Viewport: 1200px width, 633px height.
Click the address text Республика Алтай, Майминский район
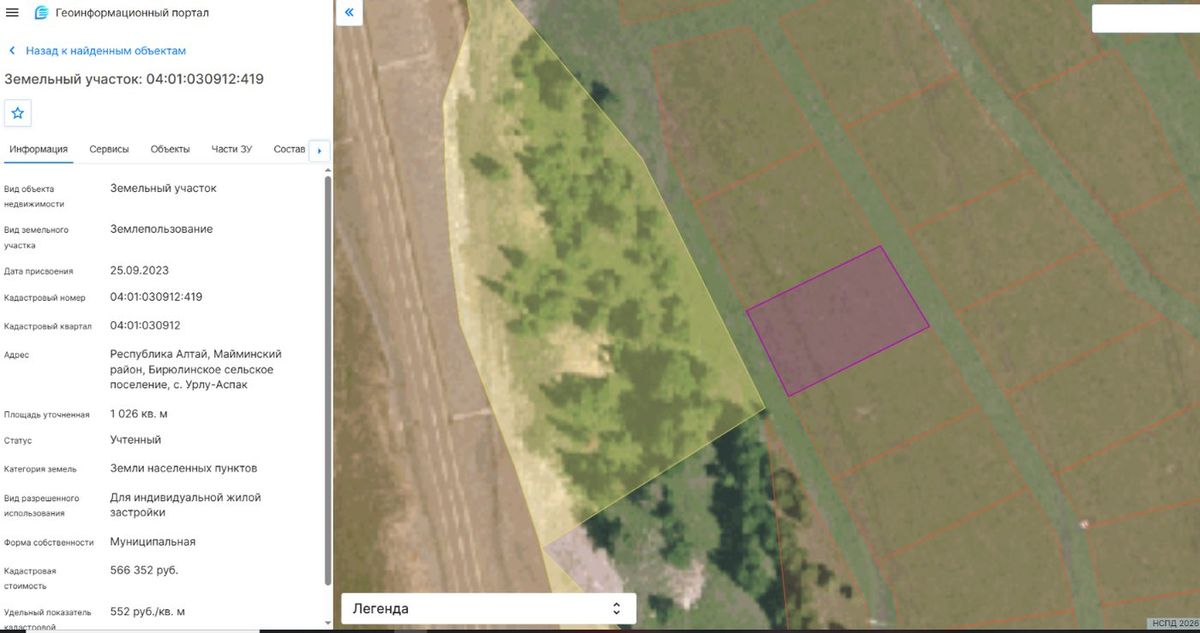click(196, 361)
